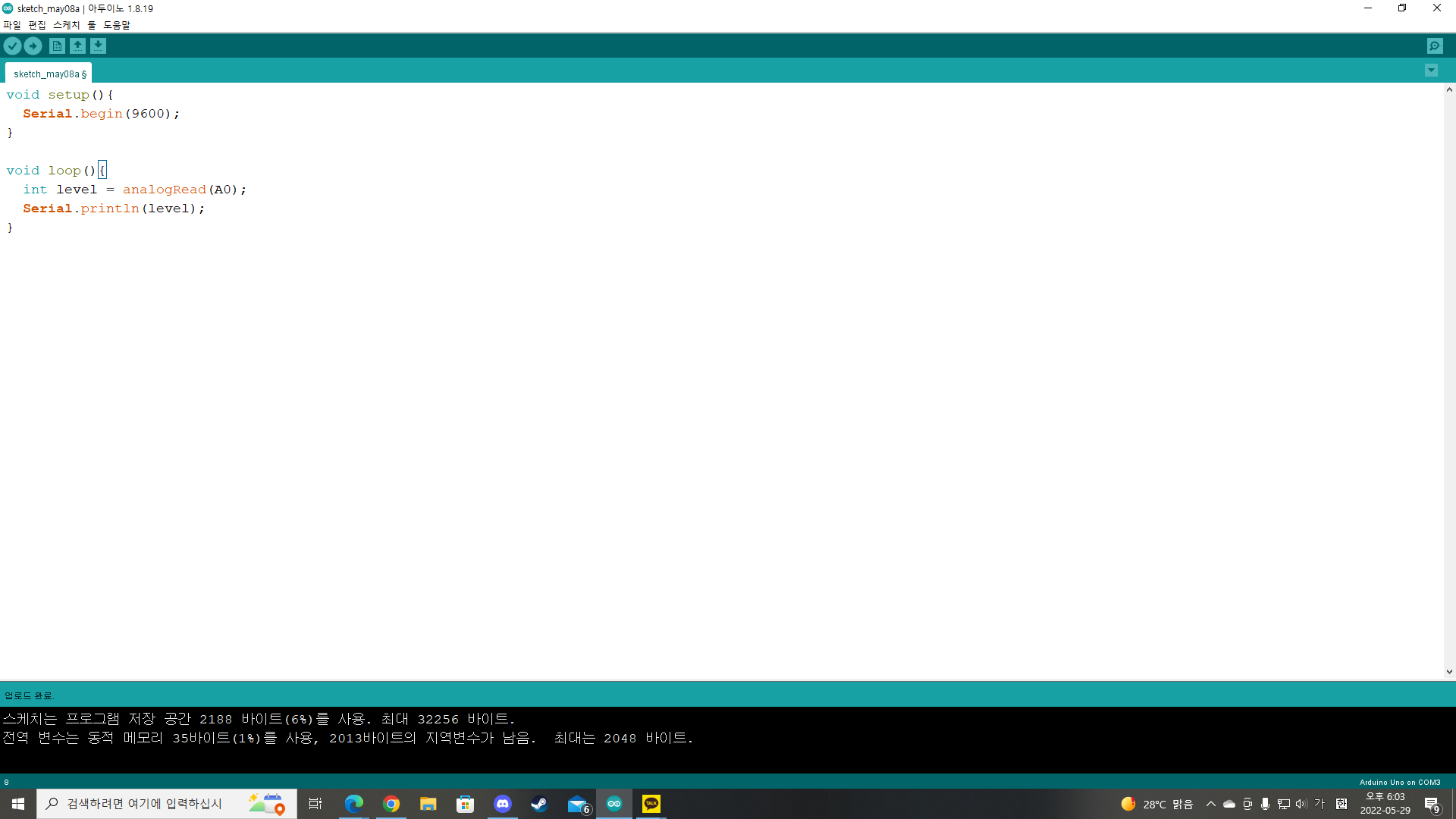The height and width of the screenshot is (819, 1456).
Task: Click the network tray icon
Action: 1283,804
